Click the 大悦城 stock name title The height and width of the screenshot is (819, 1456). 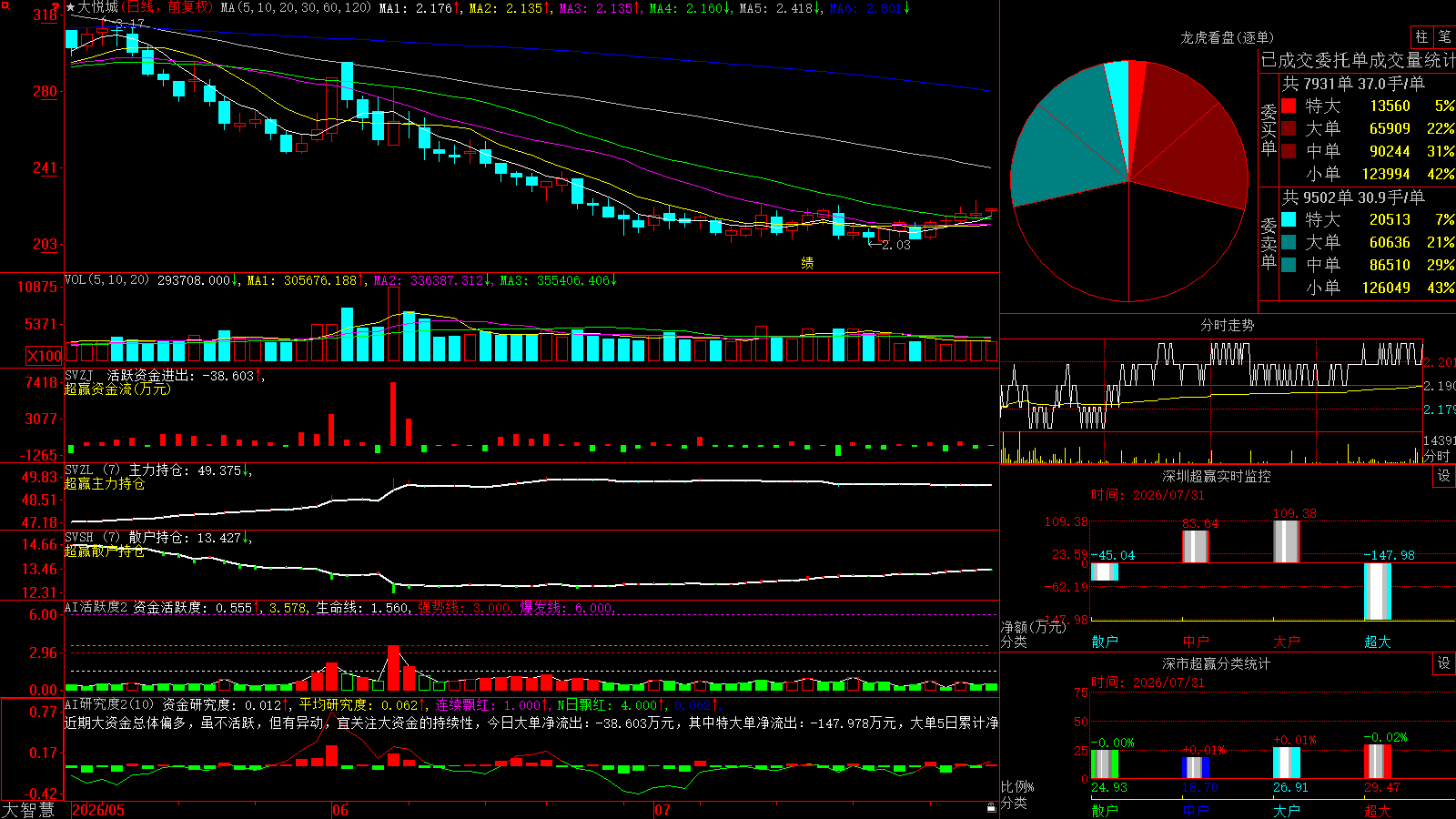tap(98, 7)
